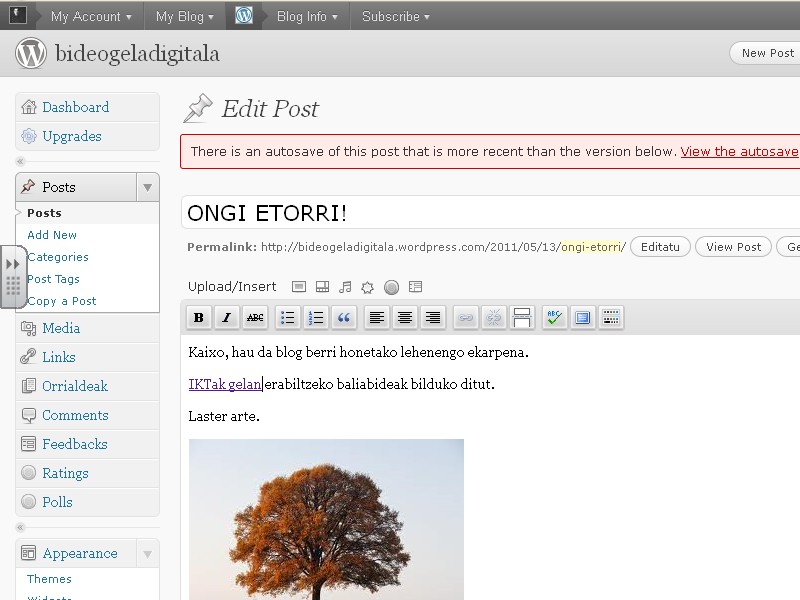
Task: Collapse sidebar using arrow above Posts
Action: point(20,161)
